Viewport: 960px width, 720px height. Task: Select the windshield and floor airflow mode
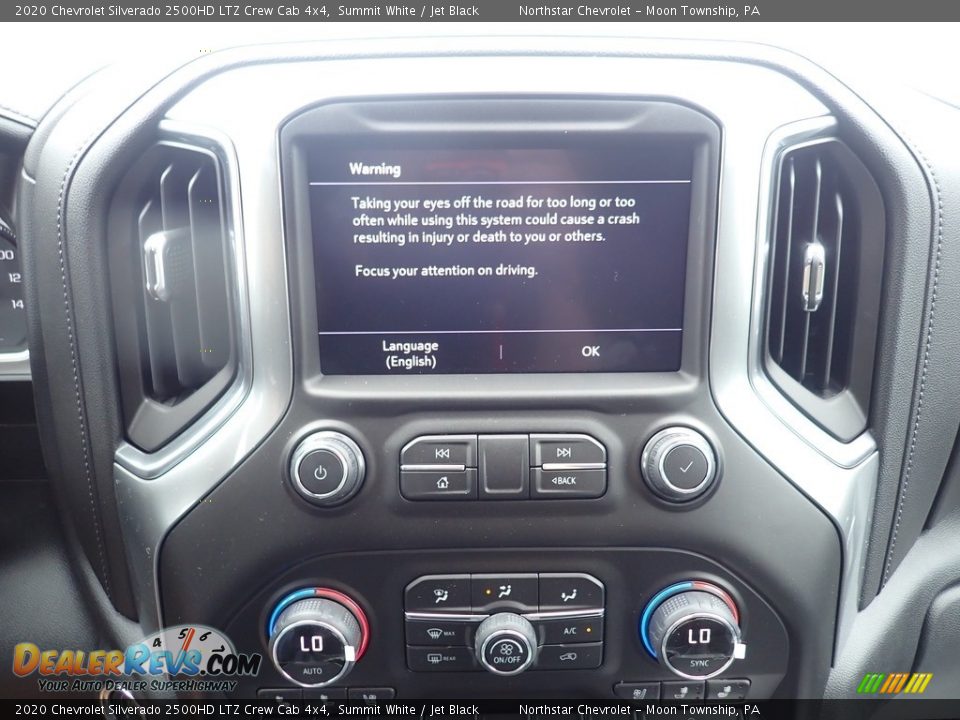tap(438, 595)
